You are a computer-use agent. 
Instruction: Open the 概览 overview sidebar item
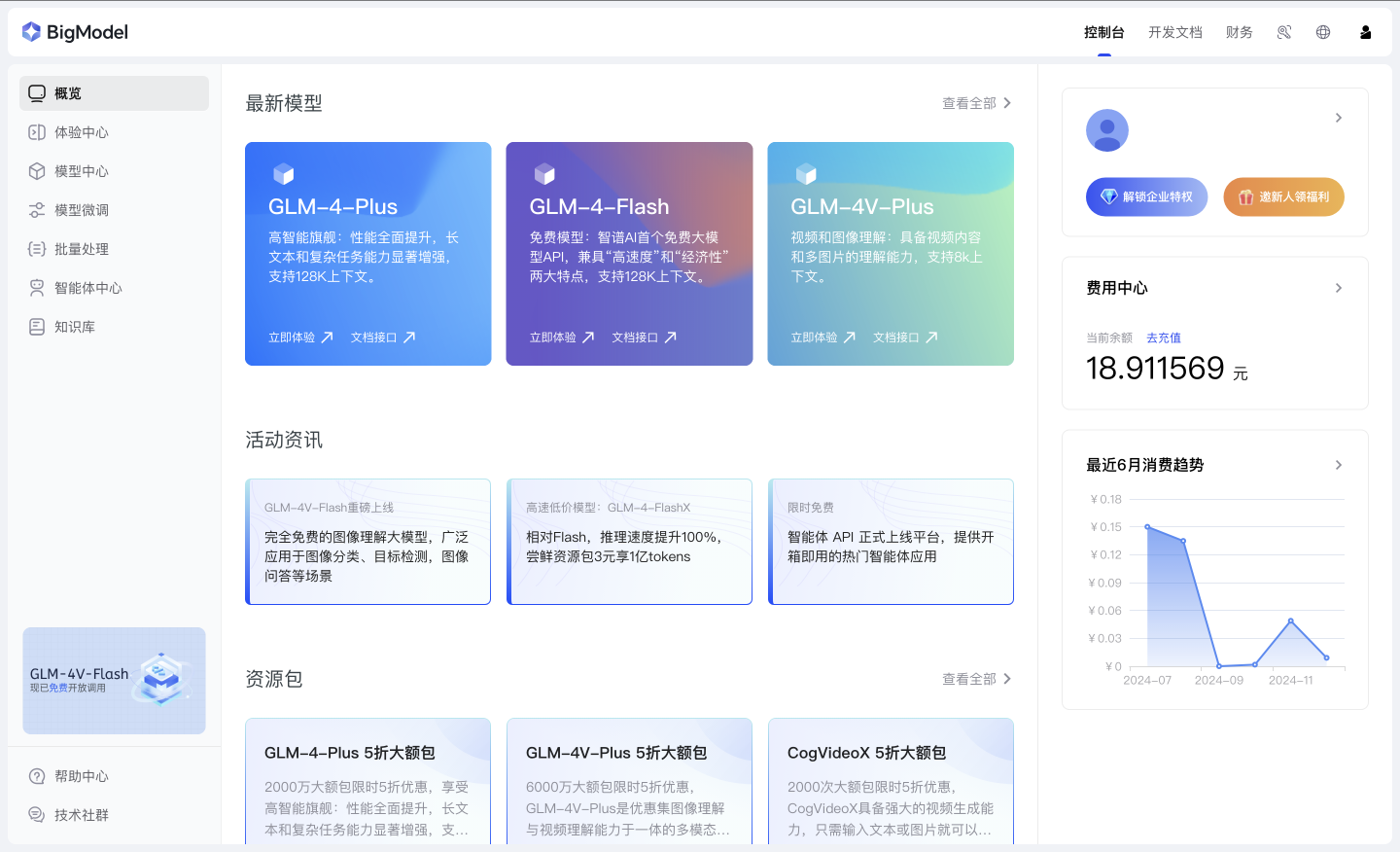tap(114, 93)
